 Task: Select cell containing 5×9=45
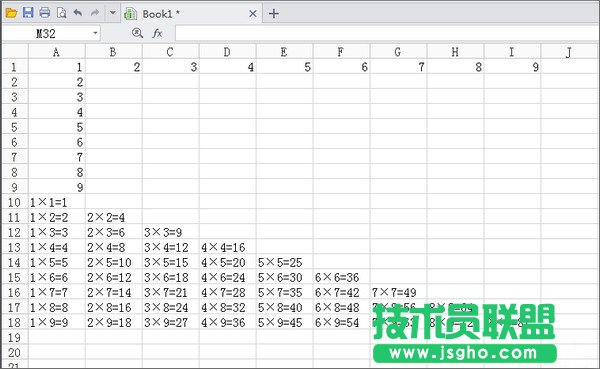pos(284,322)
